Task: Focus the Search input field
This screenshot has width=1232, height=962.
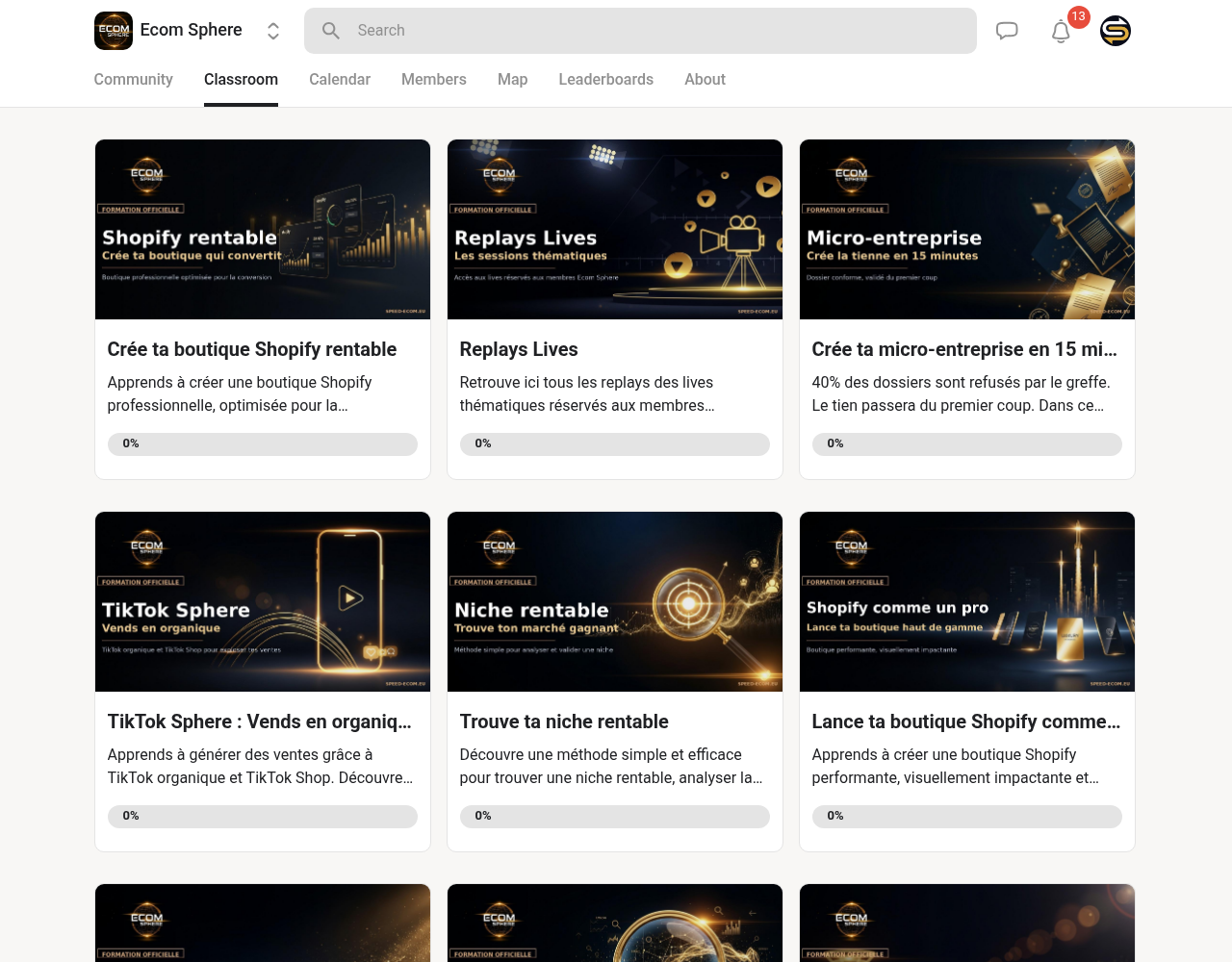Action: pyautogui.click(x=640, y=31)
